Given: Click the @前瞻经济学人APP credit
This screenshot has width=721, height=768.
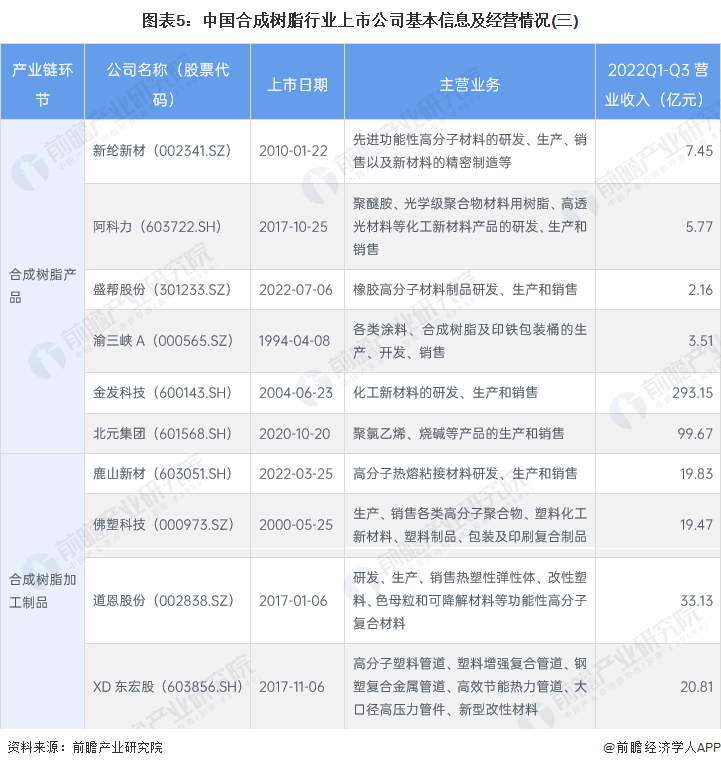Looking at the screenshot, I should click(661, 747).
